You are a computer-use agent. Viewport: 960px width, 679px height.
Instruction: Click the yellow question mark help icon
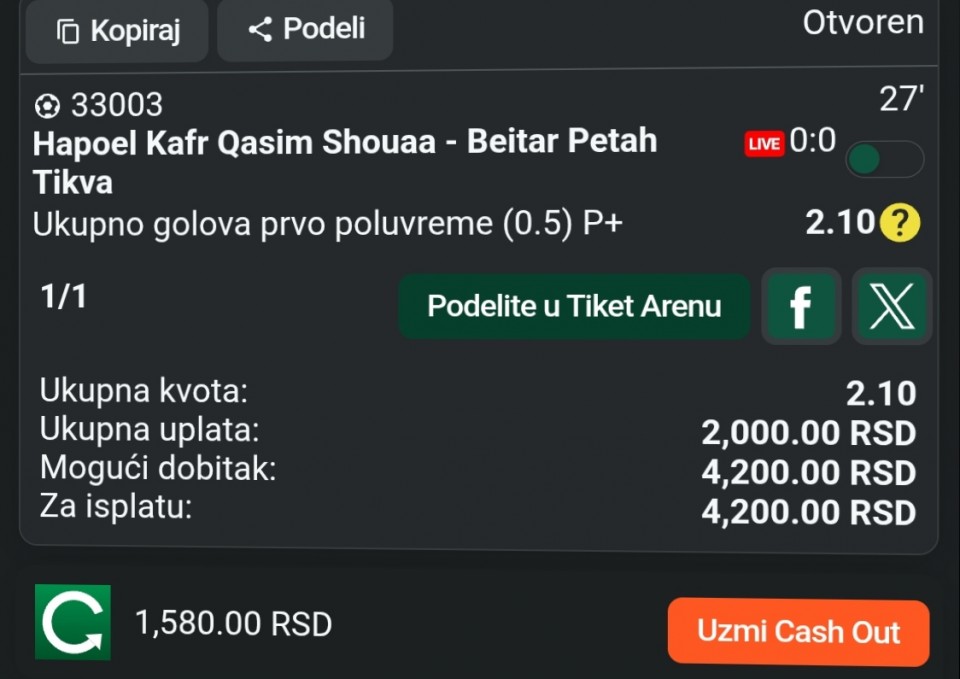(x=900, y=223)
